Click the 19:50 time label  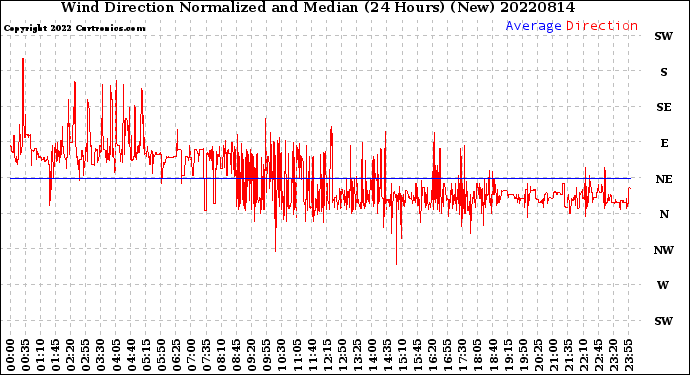[x=523, y=355]
